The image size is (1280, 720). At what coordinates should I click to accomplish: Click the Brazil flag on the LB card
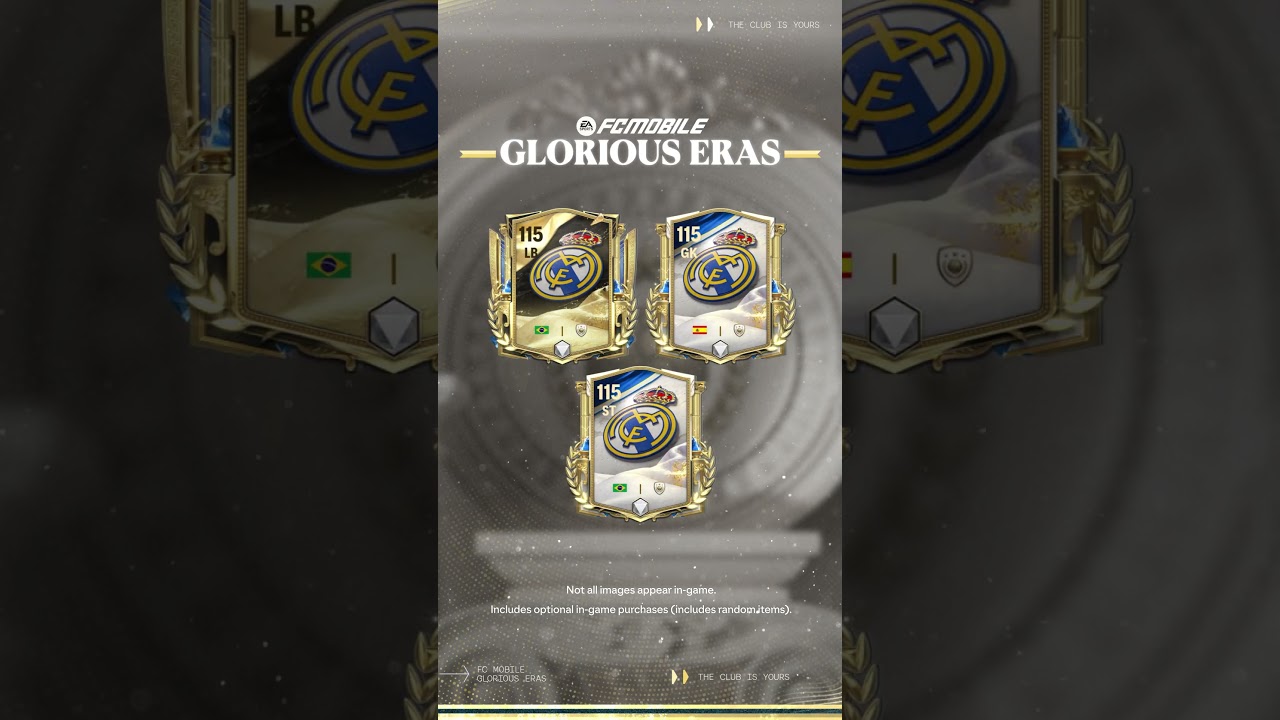pyautogui.click(x=542, y=330)
